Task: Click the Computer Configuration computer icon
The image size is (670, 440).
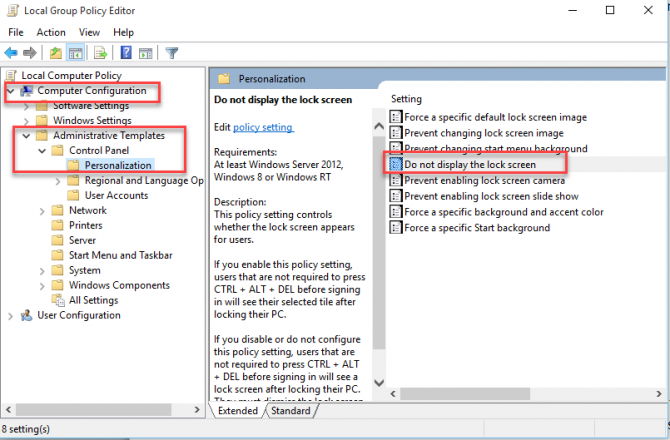Action: (26, 91)
